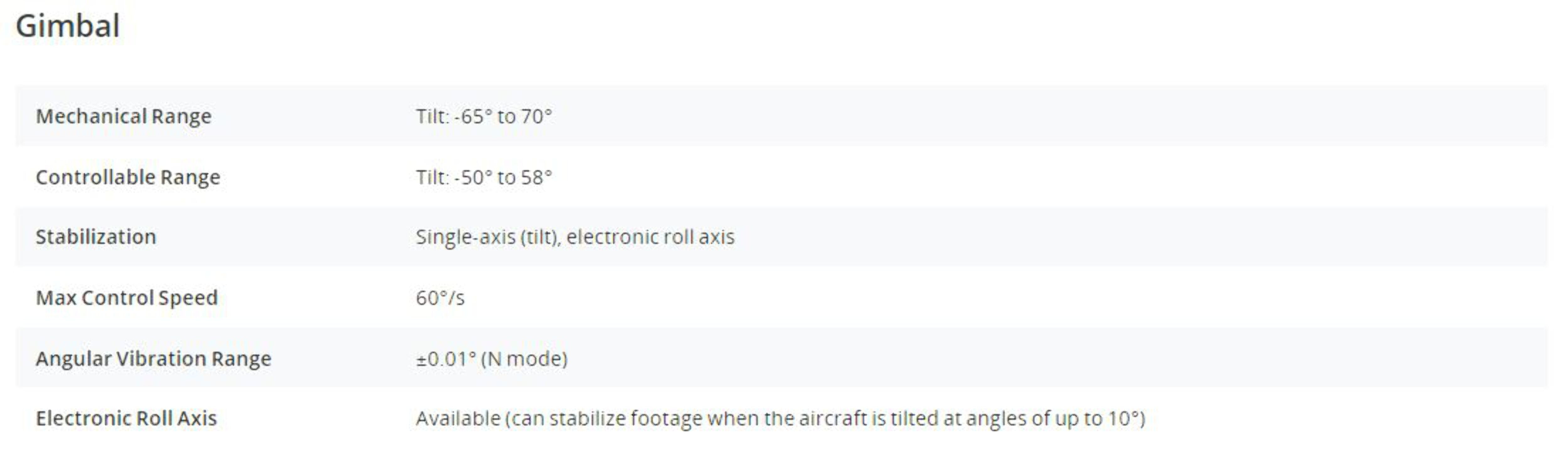The height and width of the screenshot is (468, 1568).
Task: Click the Tilt -50° to 58° value
Action: tap(484, 177)
